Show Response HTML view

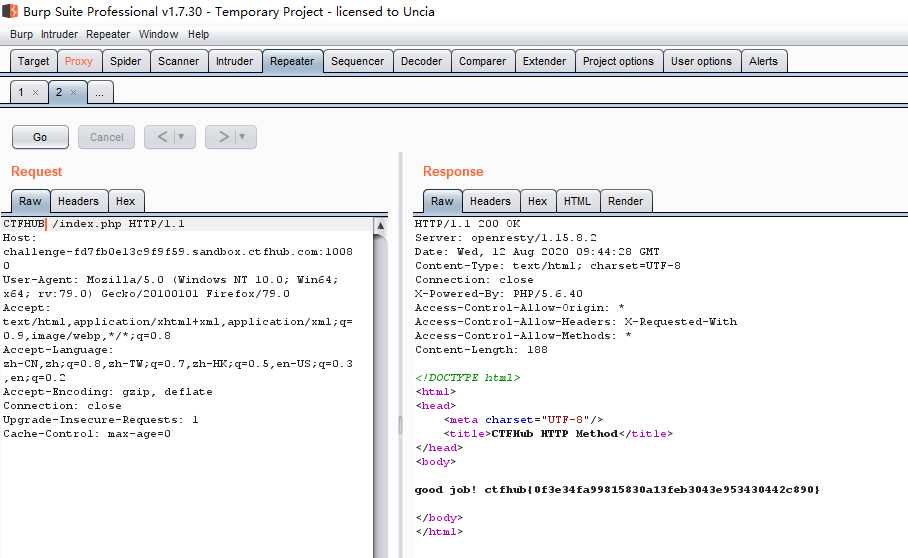pyautogui.click(x=577, y=201)
